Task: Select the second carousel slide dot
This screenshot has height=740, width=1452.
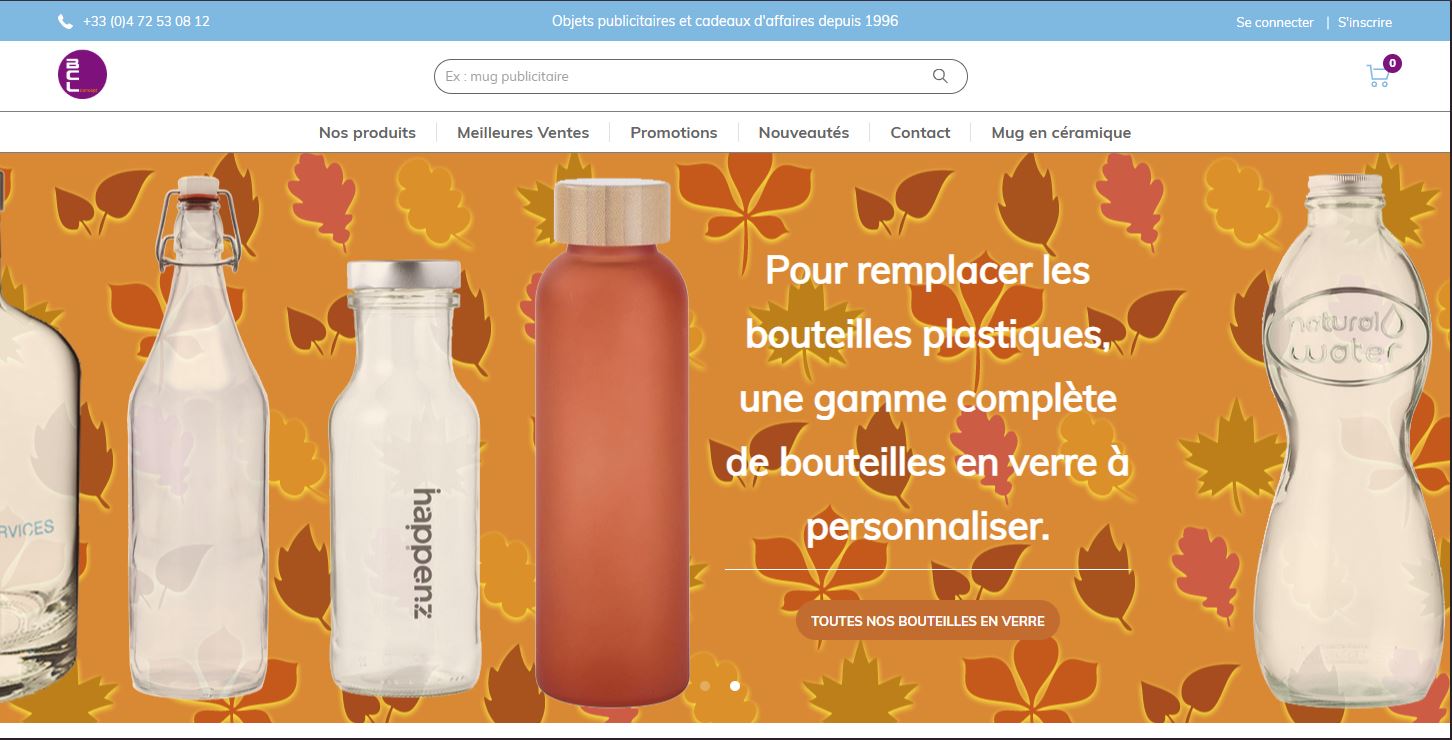Action: [735, 686]
